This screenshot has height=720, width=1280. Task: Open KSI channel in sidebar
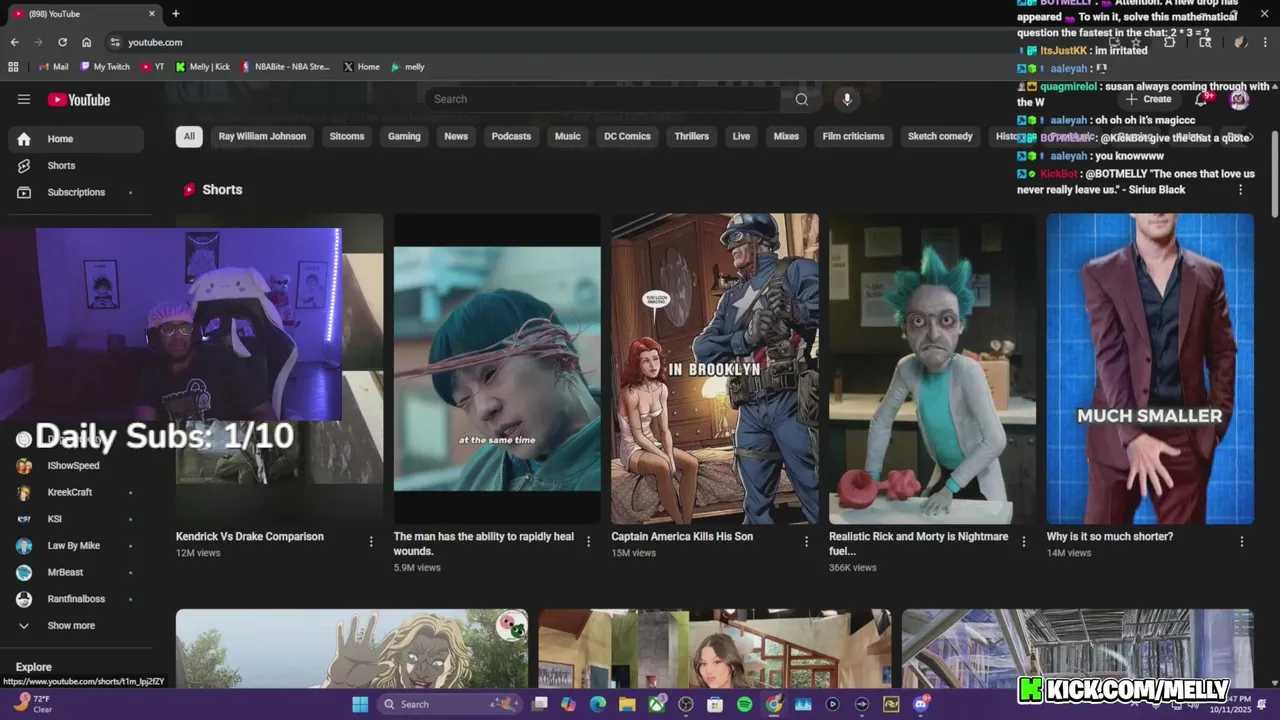tap(75, 519)
